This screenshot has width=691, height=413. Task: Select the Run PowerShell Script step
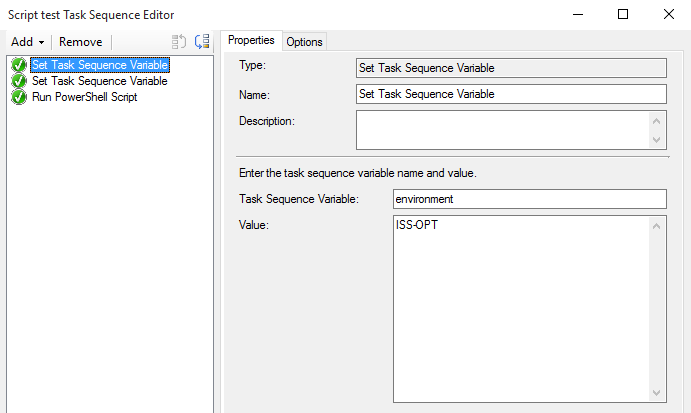[x=85, y=97]
